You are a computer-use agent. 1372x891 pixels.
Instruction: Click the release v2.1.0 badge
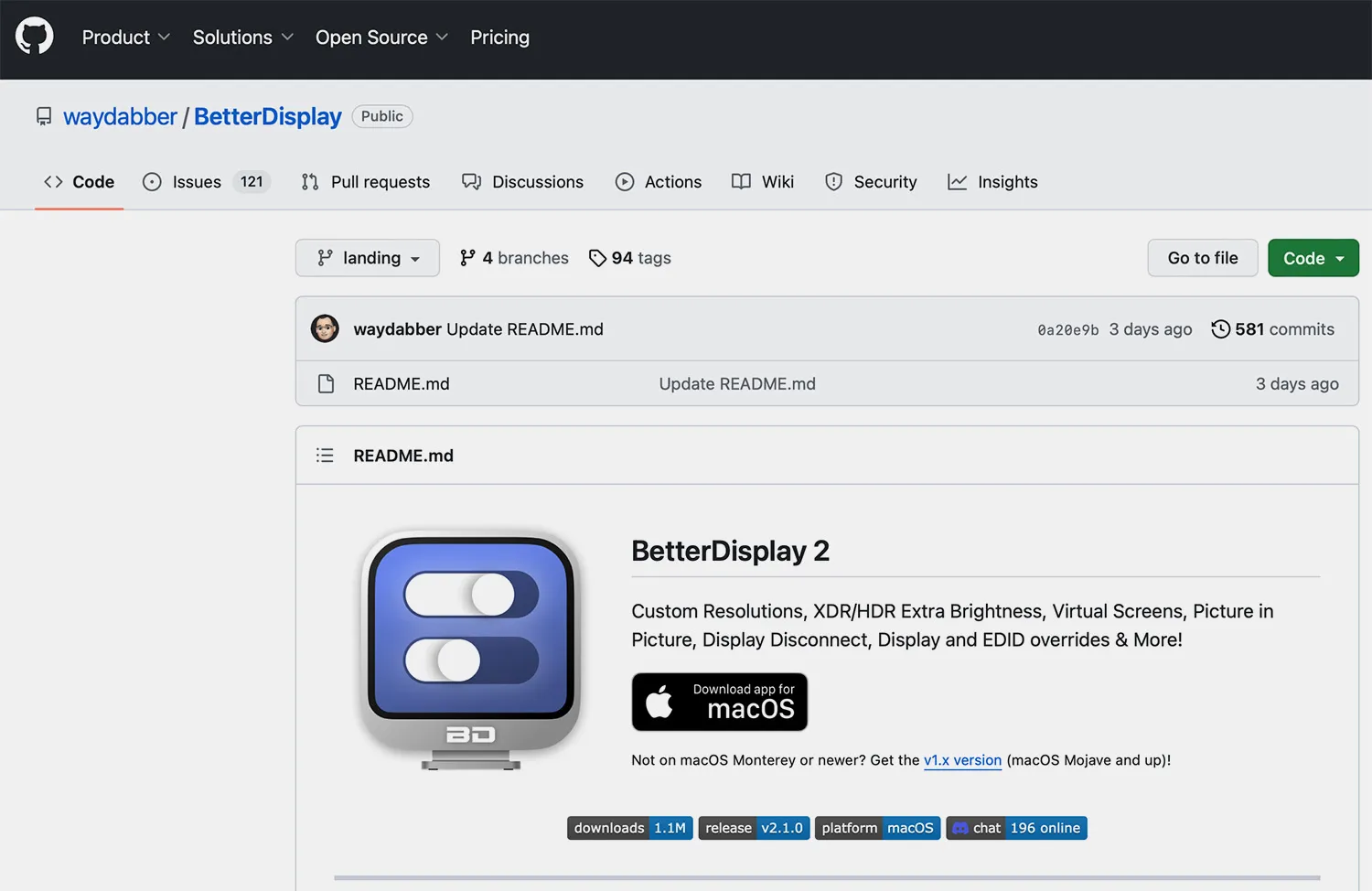click(x=755, y=828)
